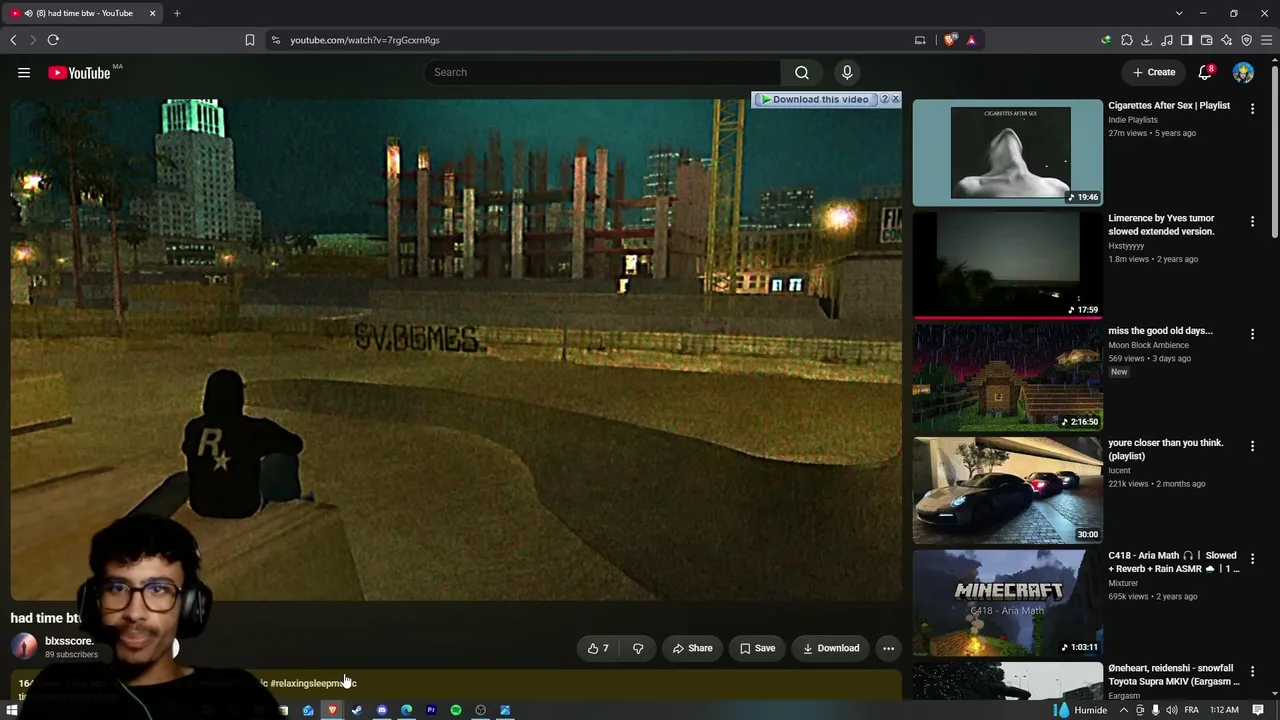Open 'Cigarettes After Sex | Playlist' title

[x=1169, y=105]
